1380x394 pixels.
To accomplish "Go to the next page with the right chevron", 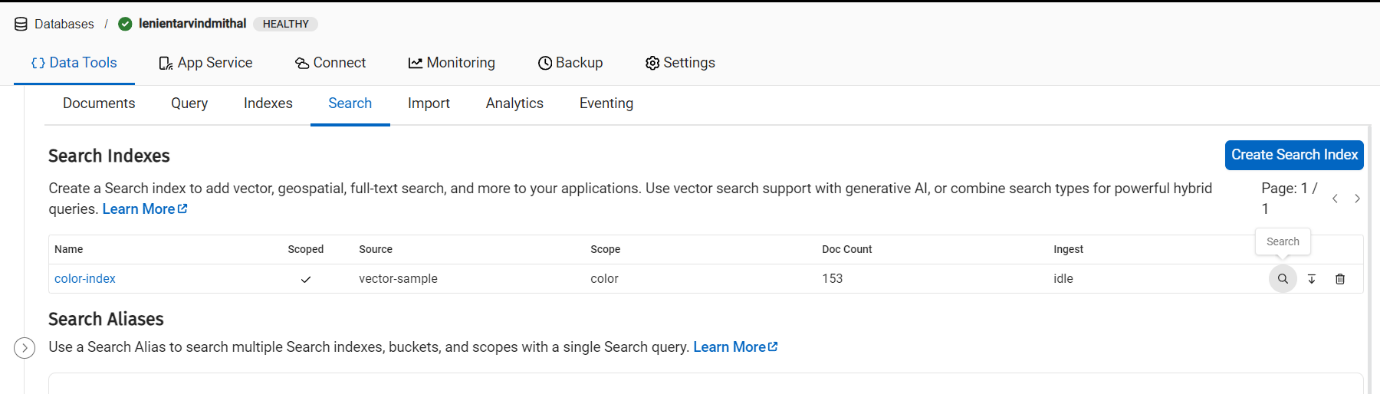I will [x=1357, y=199].
